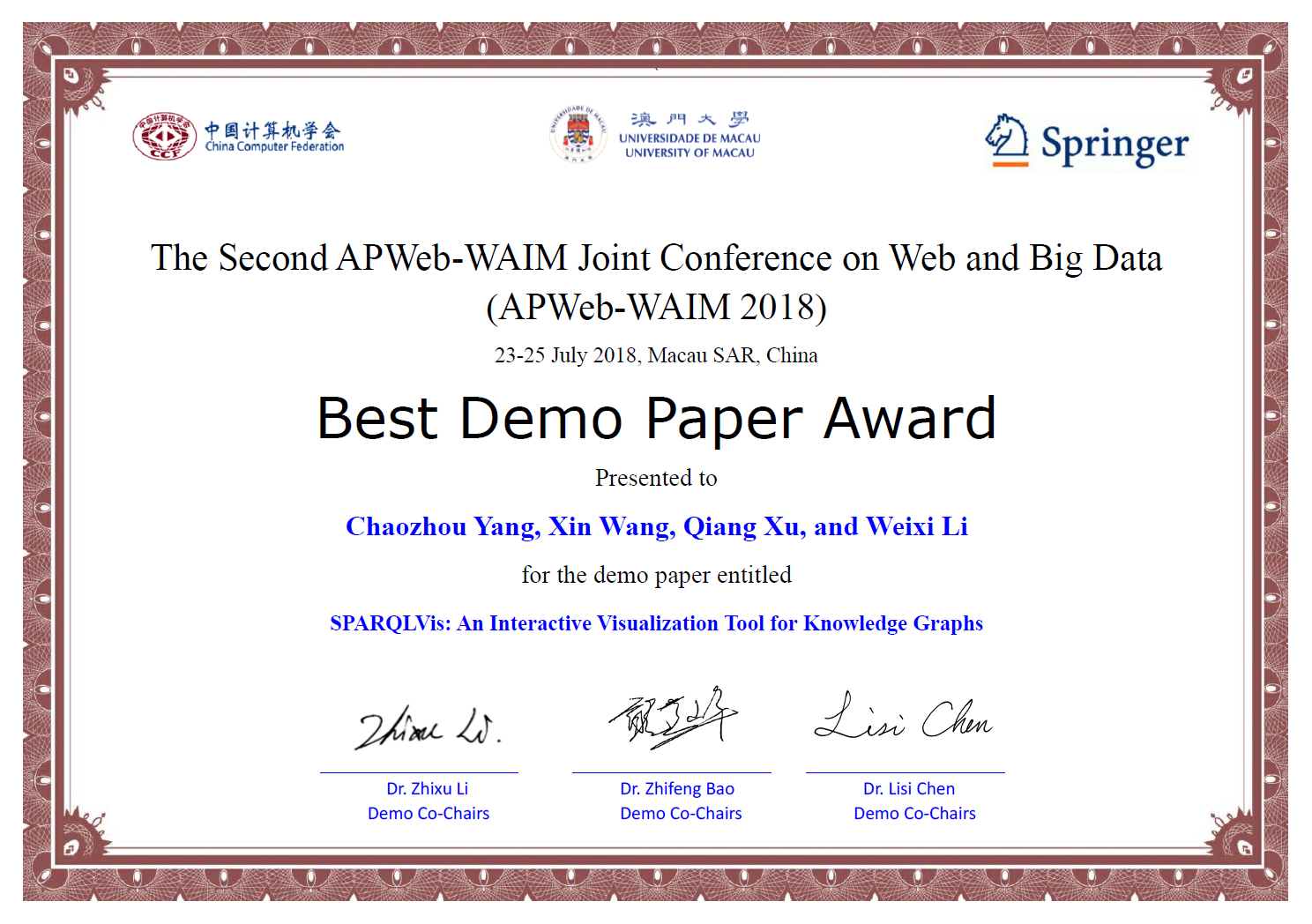The width and height of the screenshot is (1312, 924).
Task: Click the SPARQLVis paper title line
Action: tap(656, 623)
